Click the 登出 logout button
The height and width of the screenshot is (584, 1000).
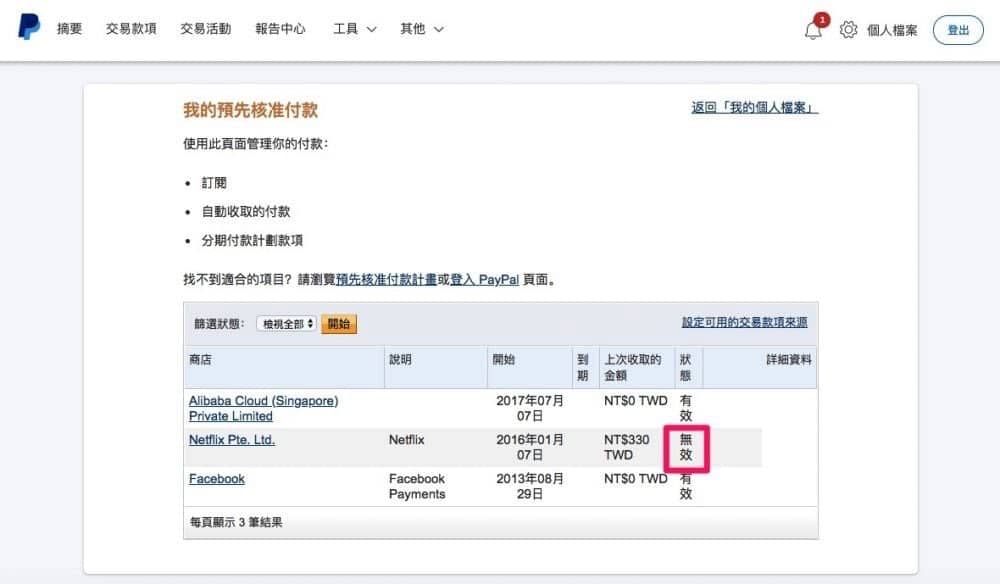coord(958,30)
